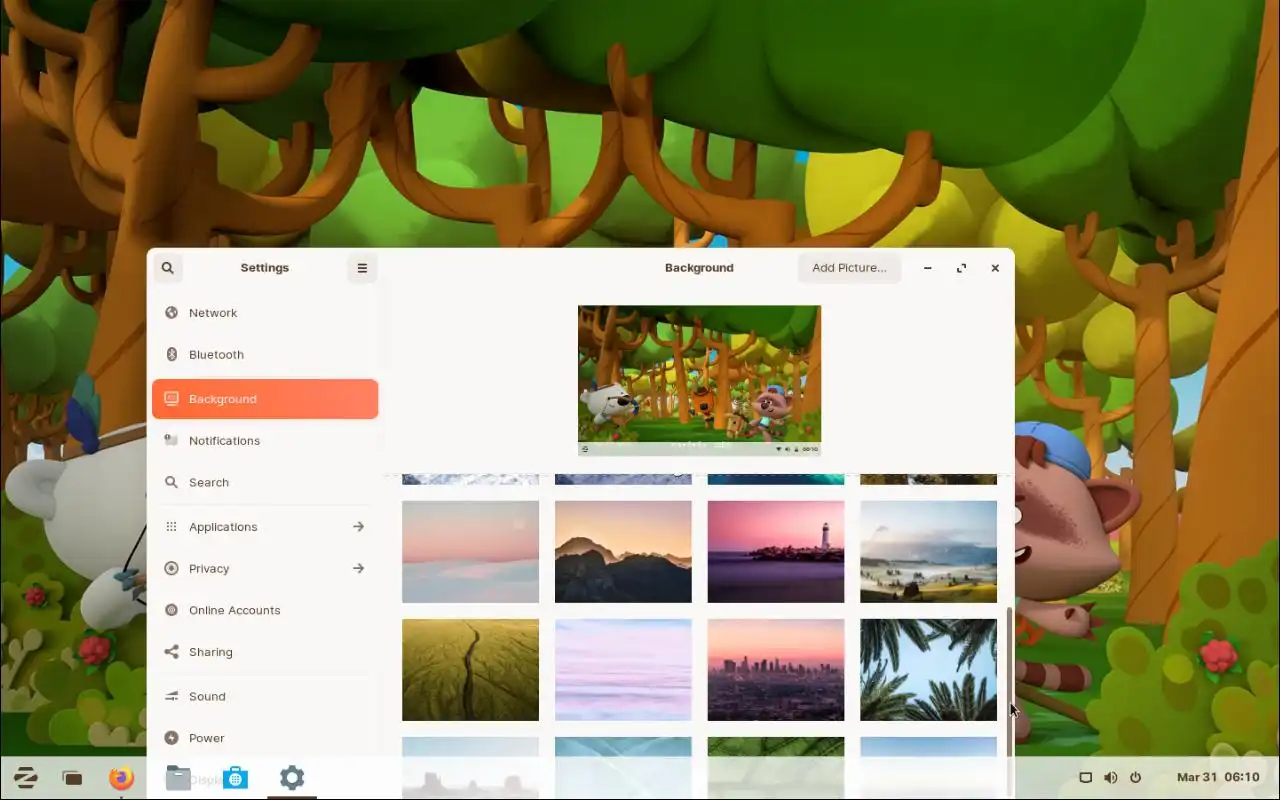Choose the lighthouse at dusk wallpaper

tap(776, 552)
